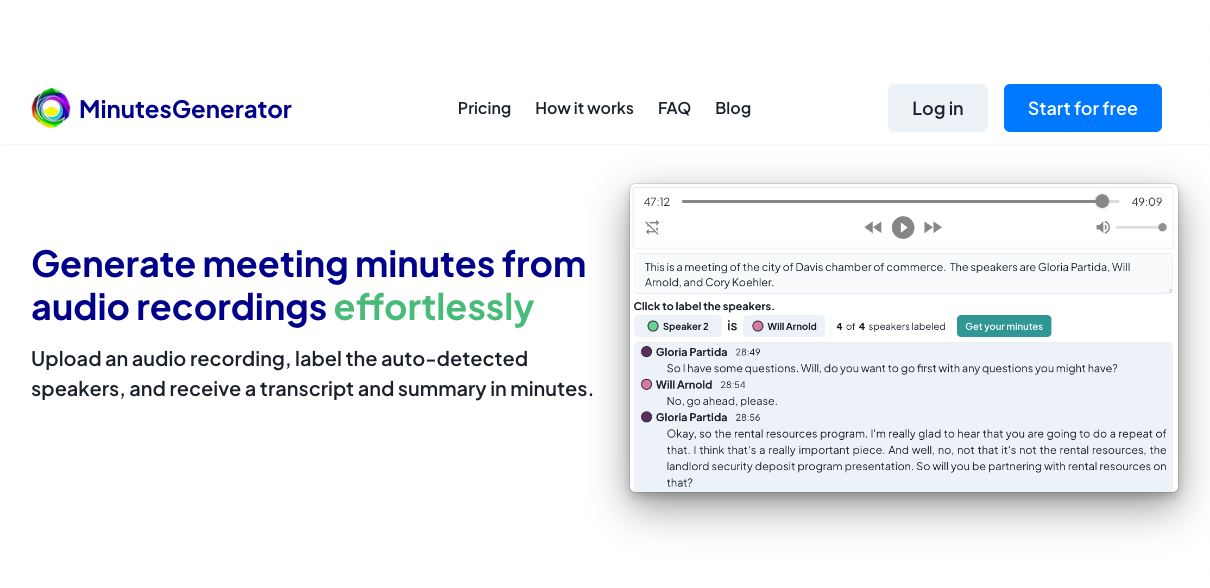Open the Pricing page
This screenshot has width=1210, height=588.
pyautogui.click(x=484, y=108)
